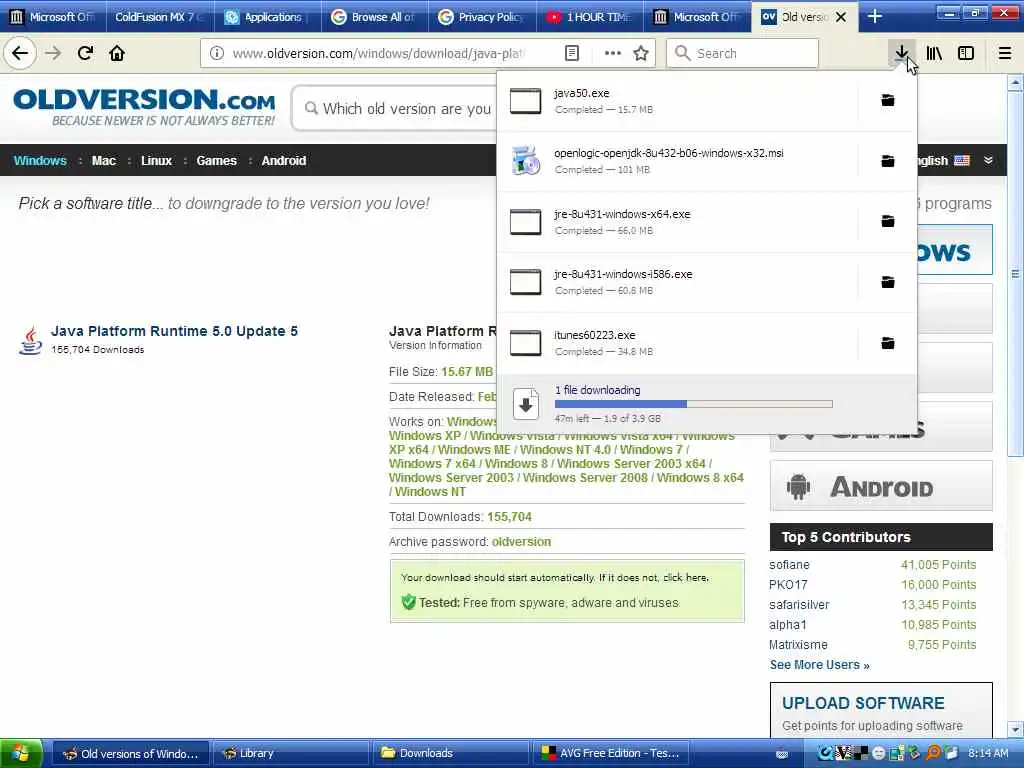1024x768 pixels.
Task: Open contributor PKO17 profile
Action: pyautogui.click(x=788, y=585)
